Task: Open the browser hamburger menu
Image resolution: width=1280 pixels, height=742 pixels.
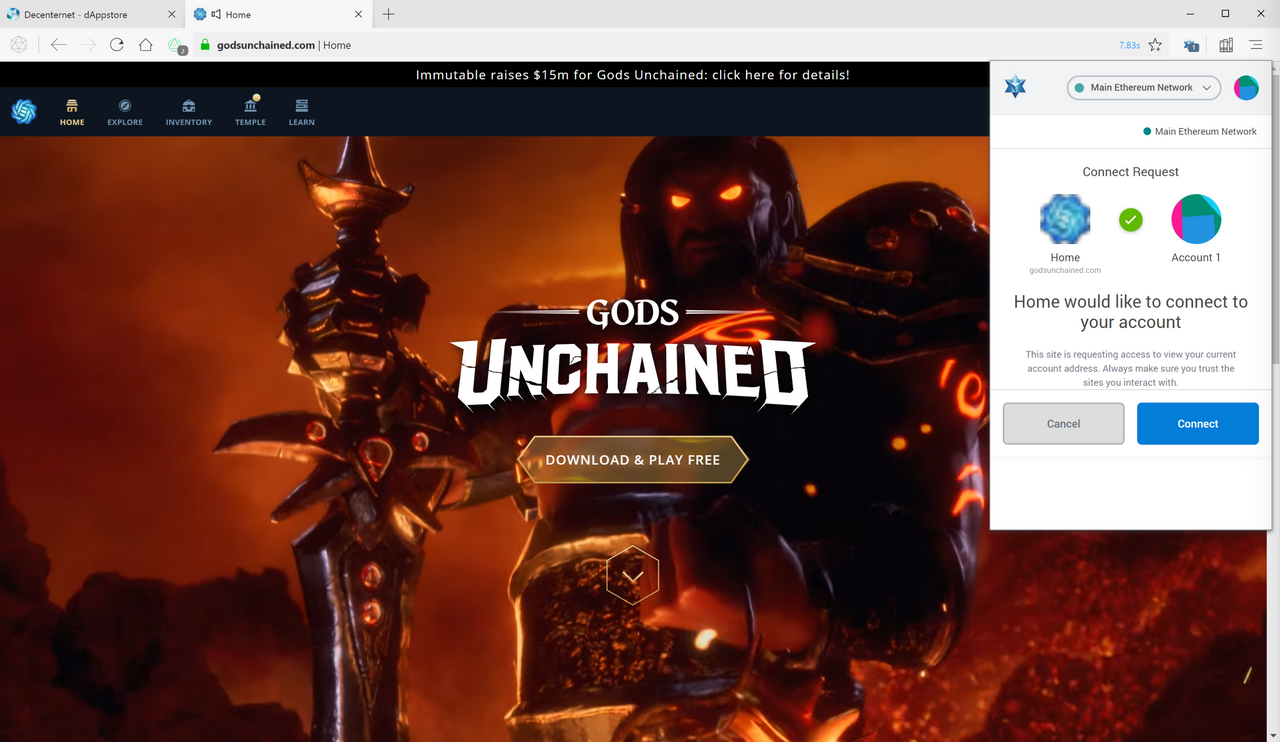Action: pyautogui.click(x=1256, y=45)
